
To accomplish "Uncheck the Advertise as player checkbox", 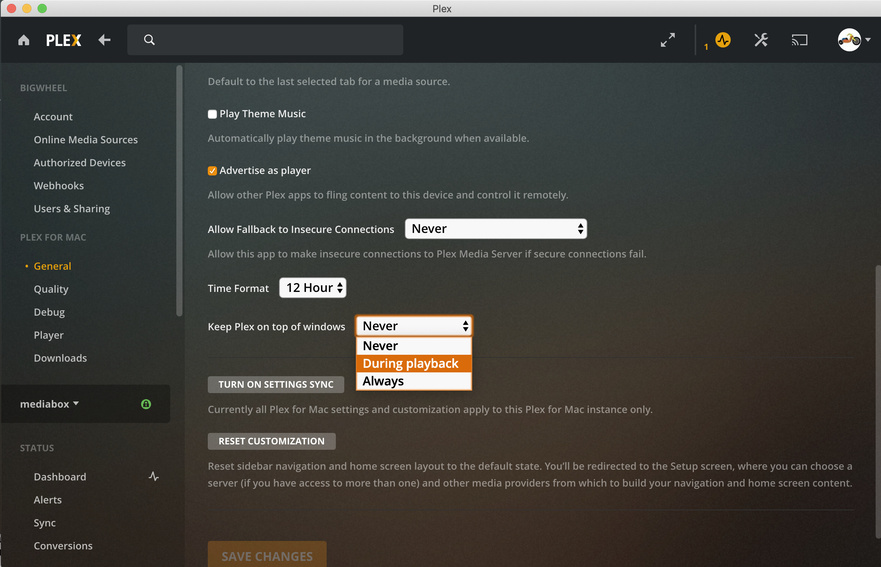I will pyautogui.click(x=212, y=171).
